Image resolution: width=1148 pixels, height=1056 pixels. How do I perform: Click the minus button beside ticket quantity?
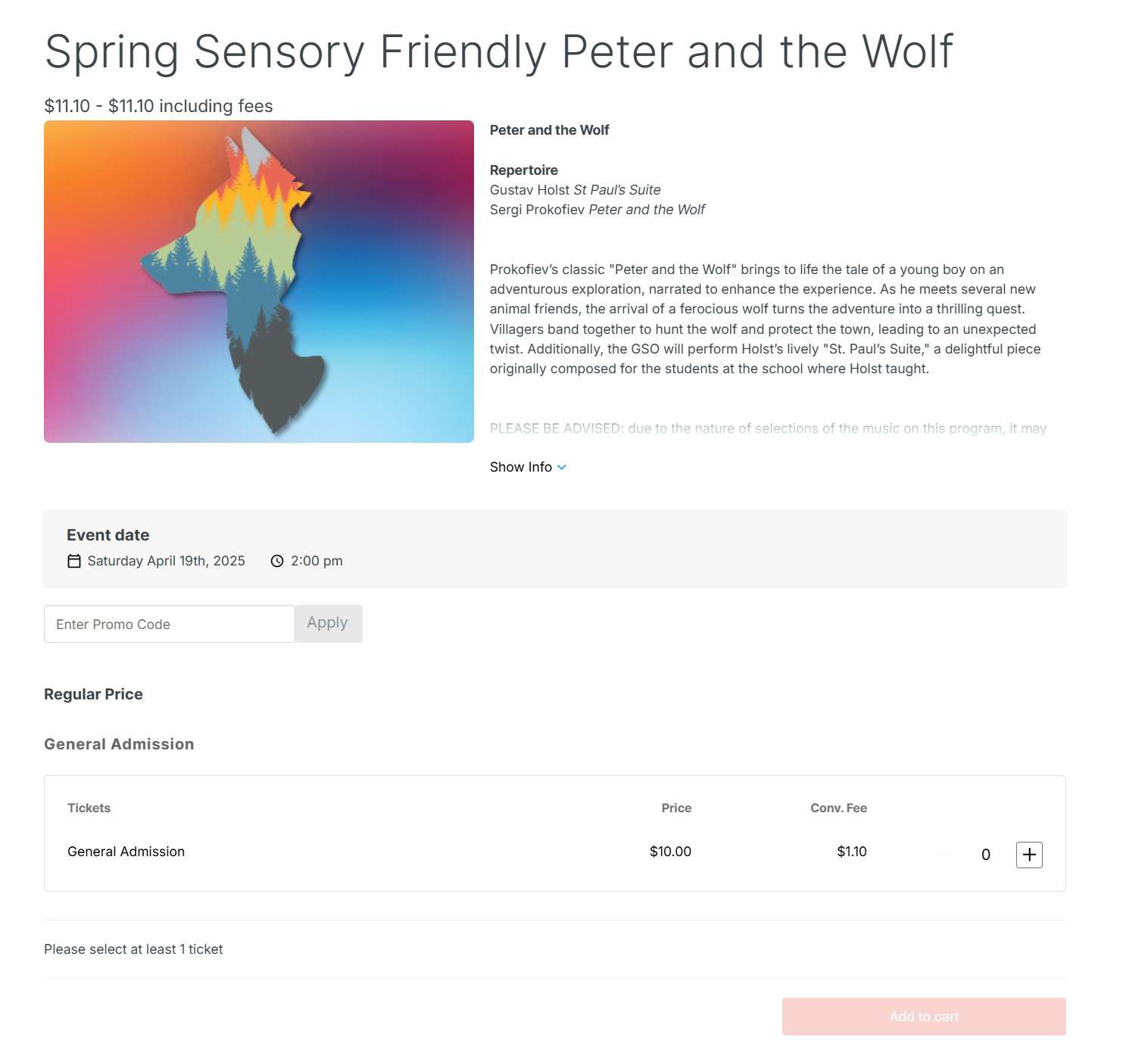942,855
